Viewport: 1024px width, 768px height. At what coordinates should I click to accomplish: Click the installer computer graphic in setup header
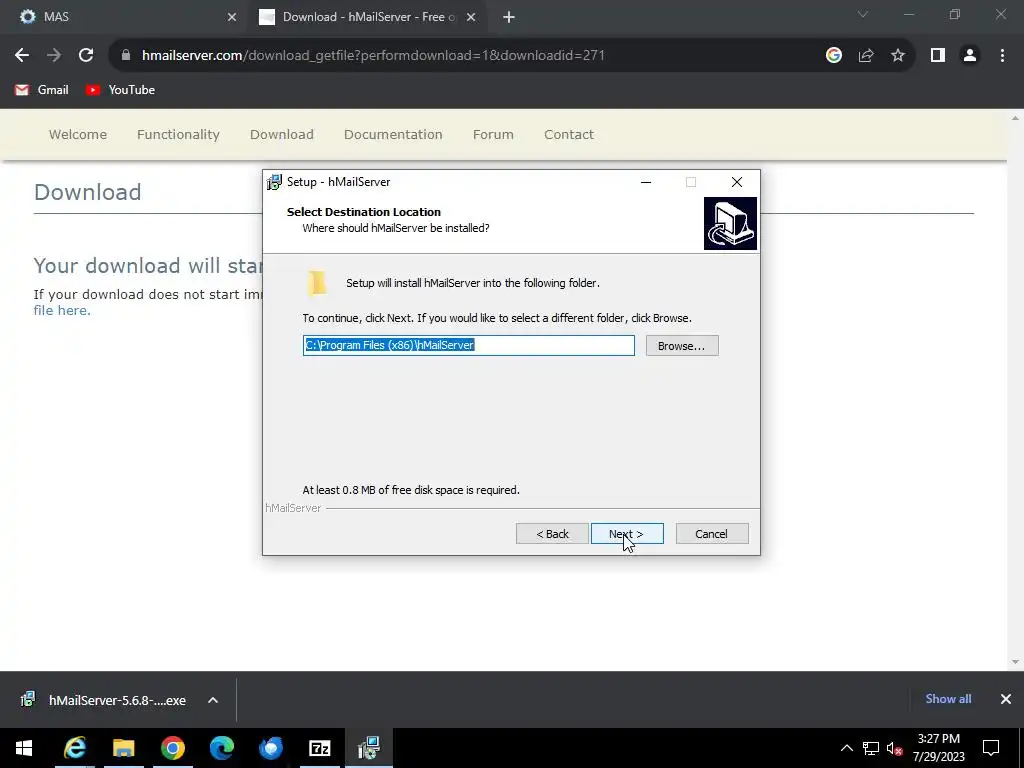(x=730, y=223)
